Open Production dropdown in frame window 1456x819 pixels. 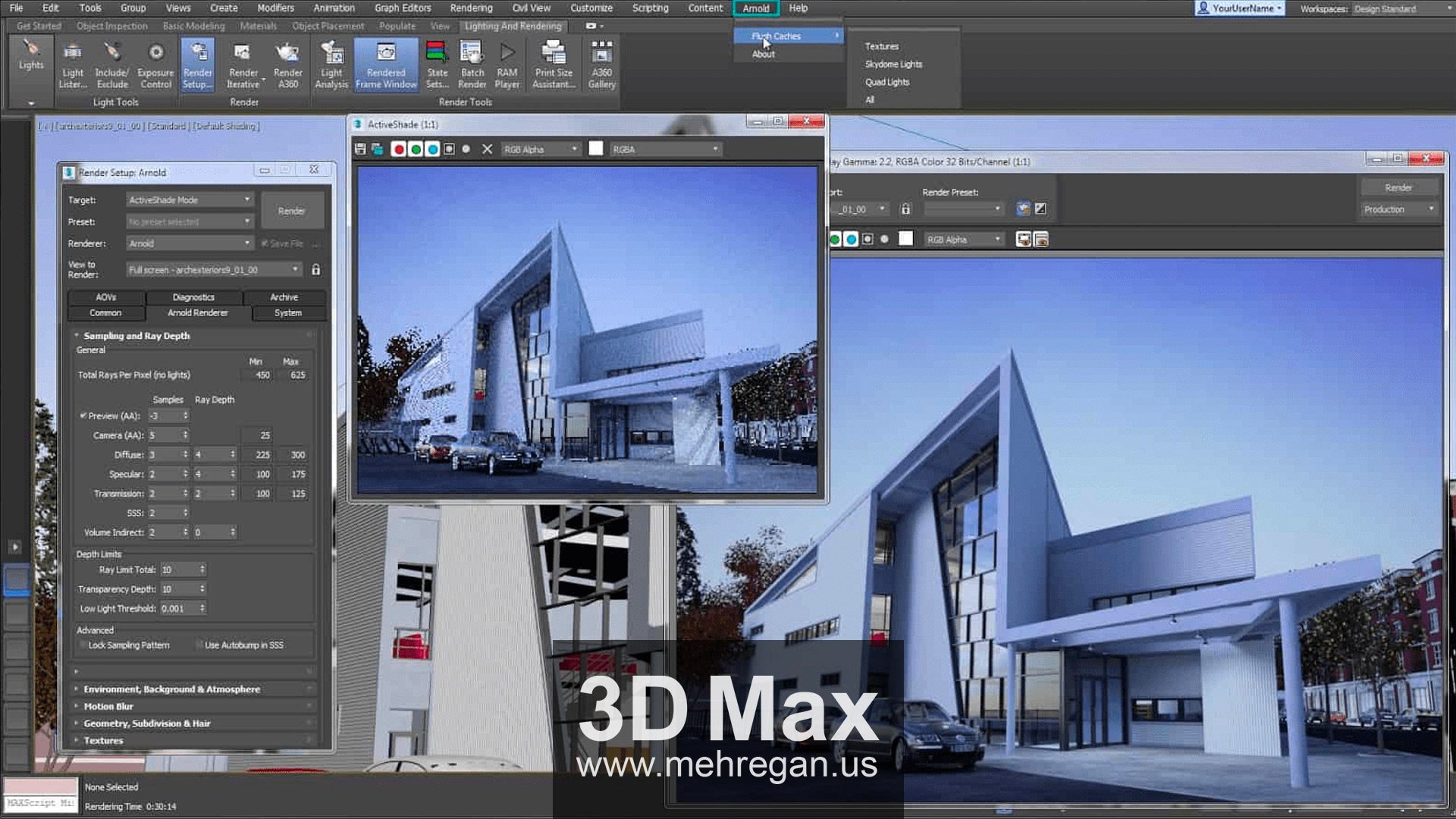pos(1399,209)
